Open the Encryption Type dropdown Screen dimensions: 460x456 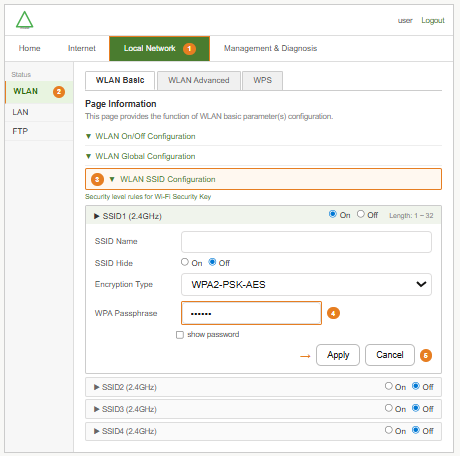point(306,284)
